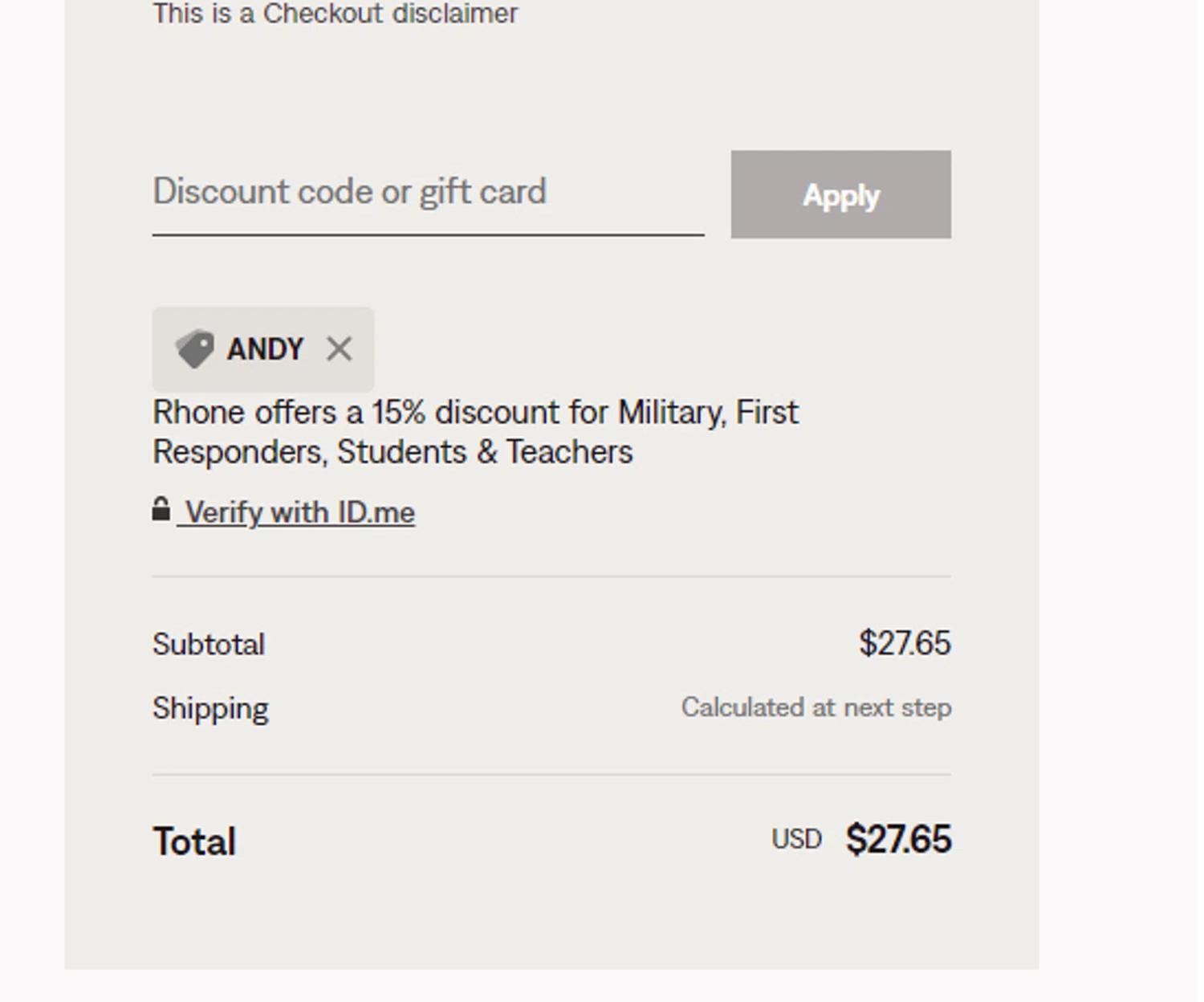The height and width of the screenshot is (1002, 1204).
Task: Click the divider line above Subtotal
Action: click(551, 576)
